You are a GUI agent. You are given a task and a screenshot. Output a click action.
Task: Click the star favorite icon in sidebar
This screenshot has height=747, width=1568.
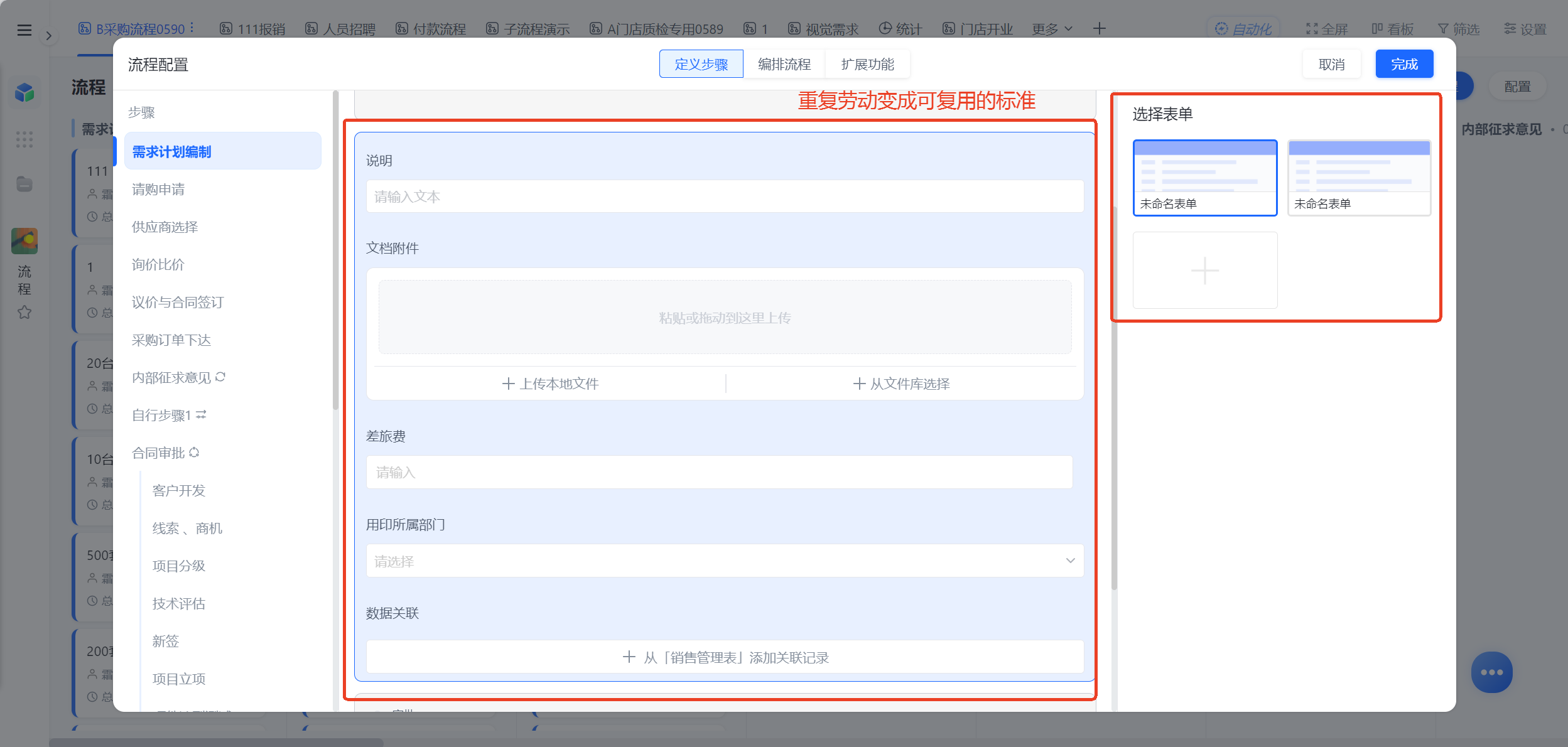[x=24, y=312]
